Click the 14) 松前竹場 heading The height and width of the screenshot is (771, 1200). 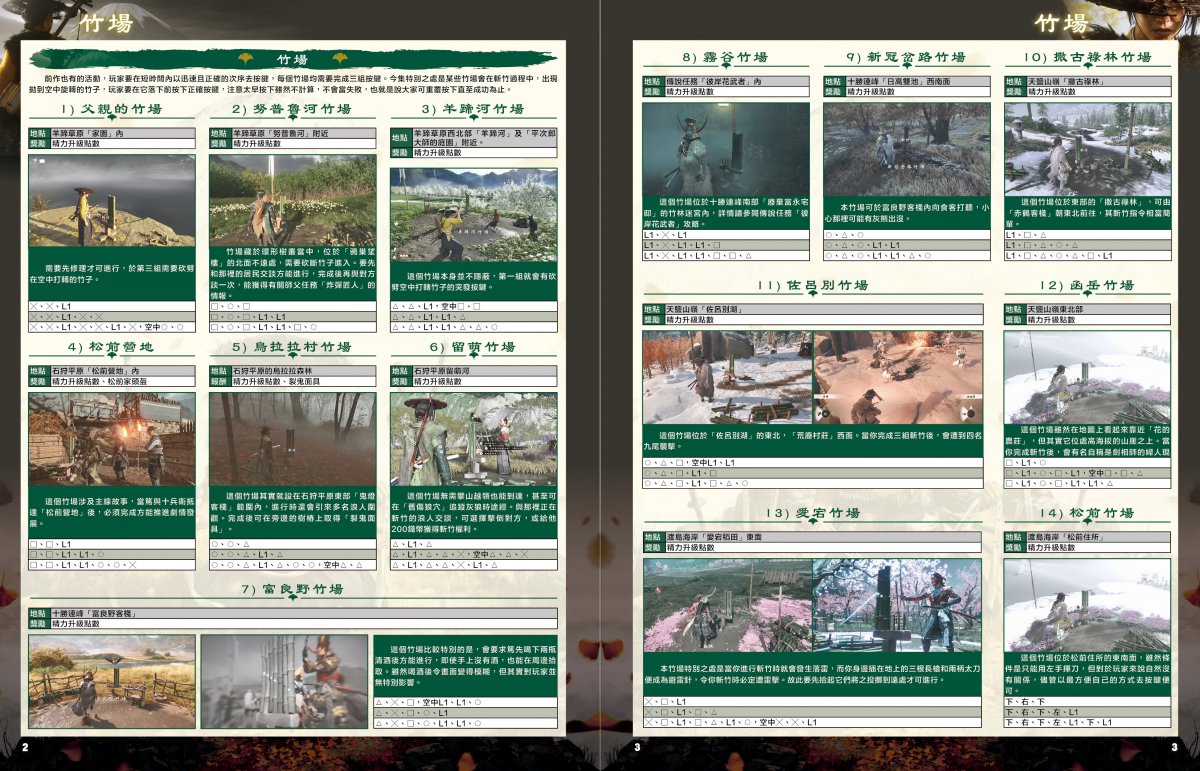click(1086, 513)
